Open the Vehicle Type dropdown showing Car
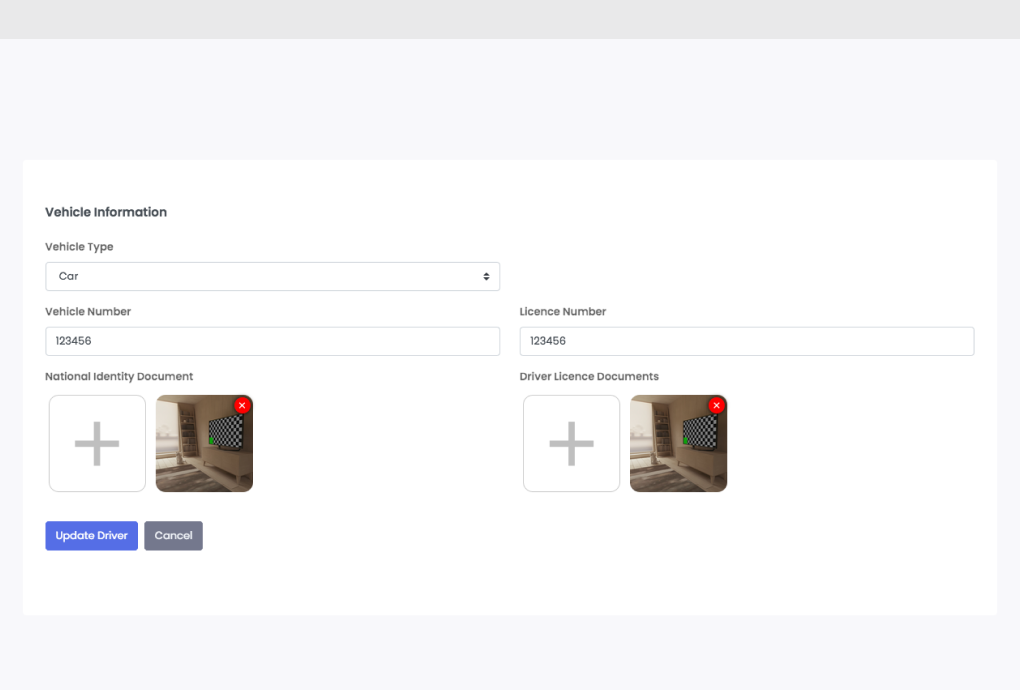1021x690 pixels. (272, 277)
